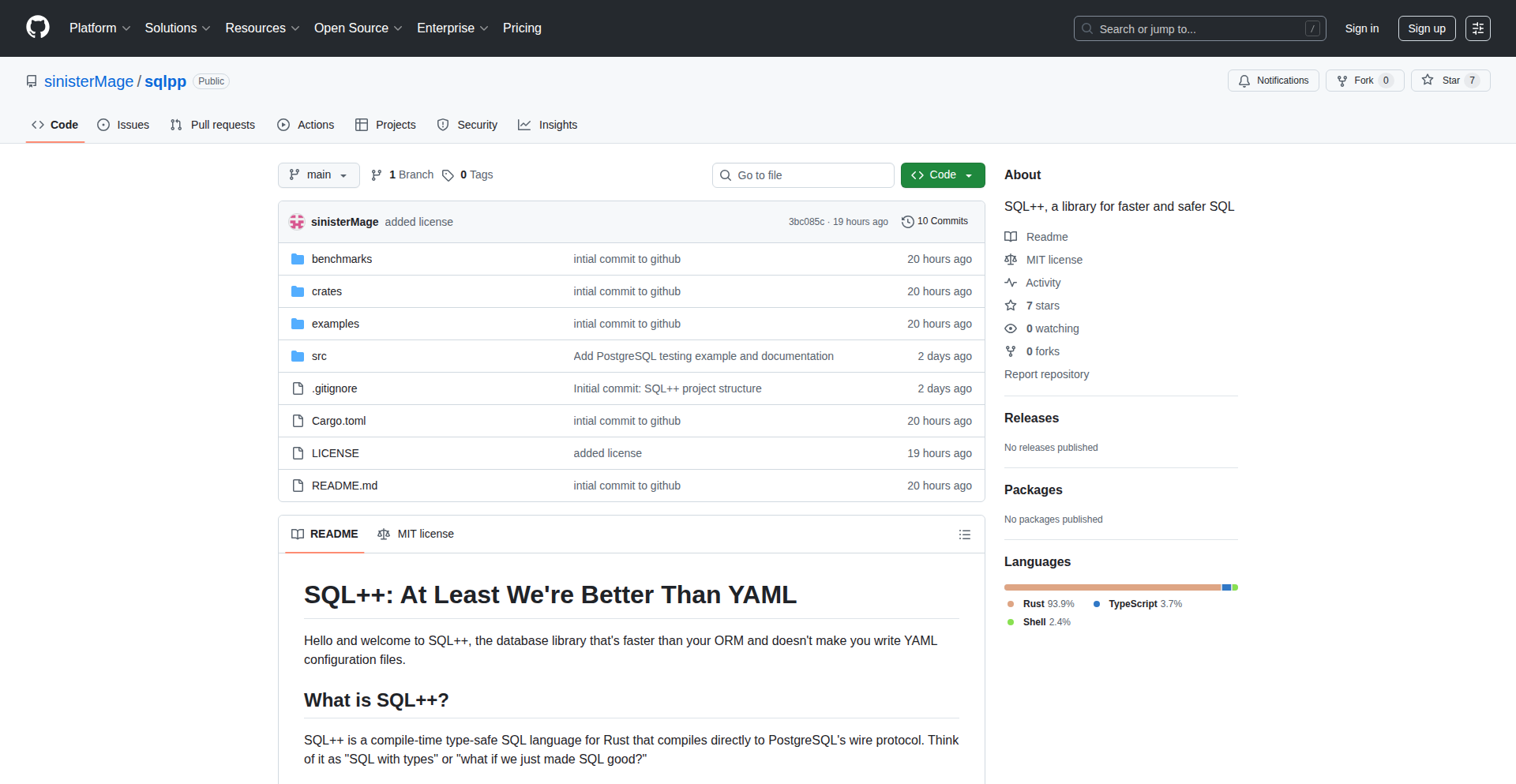Click the LICENSE file icon
The image size is (1516, 784).
point(298,453)
